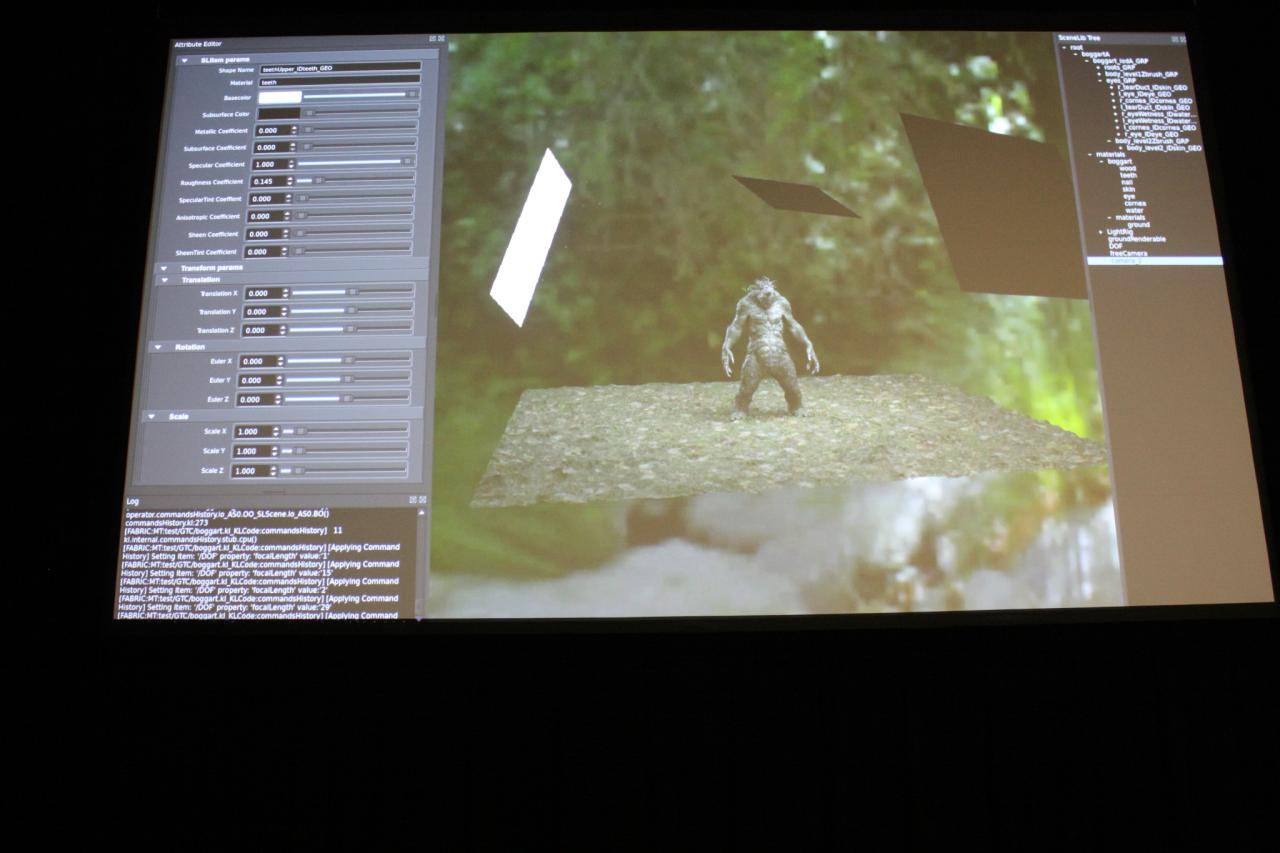Select r_tearDuct_IDskin_GEO tree item
Viewport: 1280px width, 853px height.
(x=1154, y=87)
